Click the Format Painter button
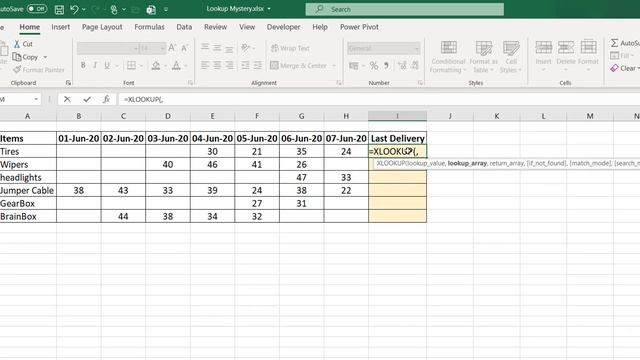The height and width of the screenshot is (360, 640). (x=39, y=70)
